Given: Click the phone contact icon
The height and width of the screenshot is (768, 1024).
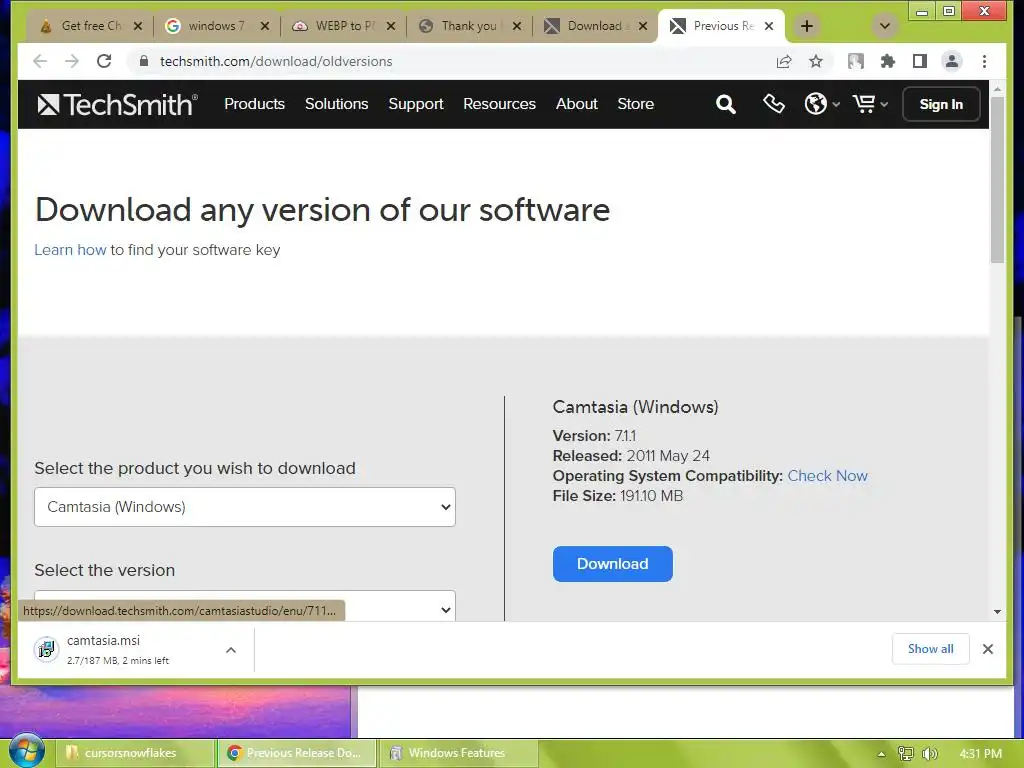Looking at the screenshot, I should click(x=773, y=104).
